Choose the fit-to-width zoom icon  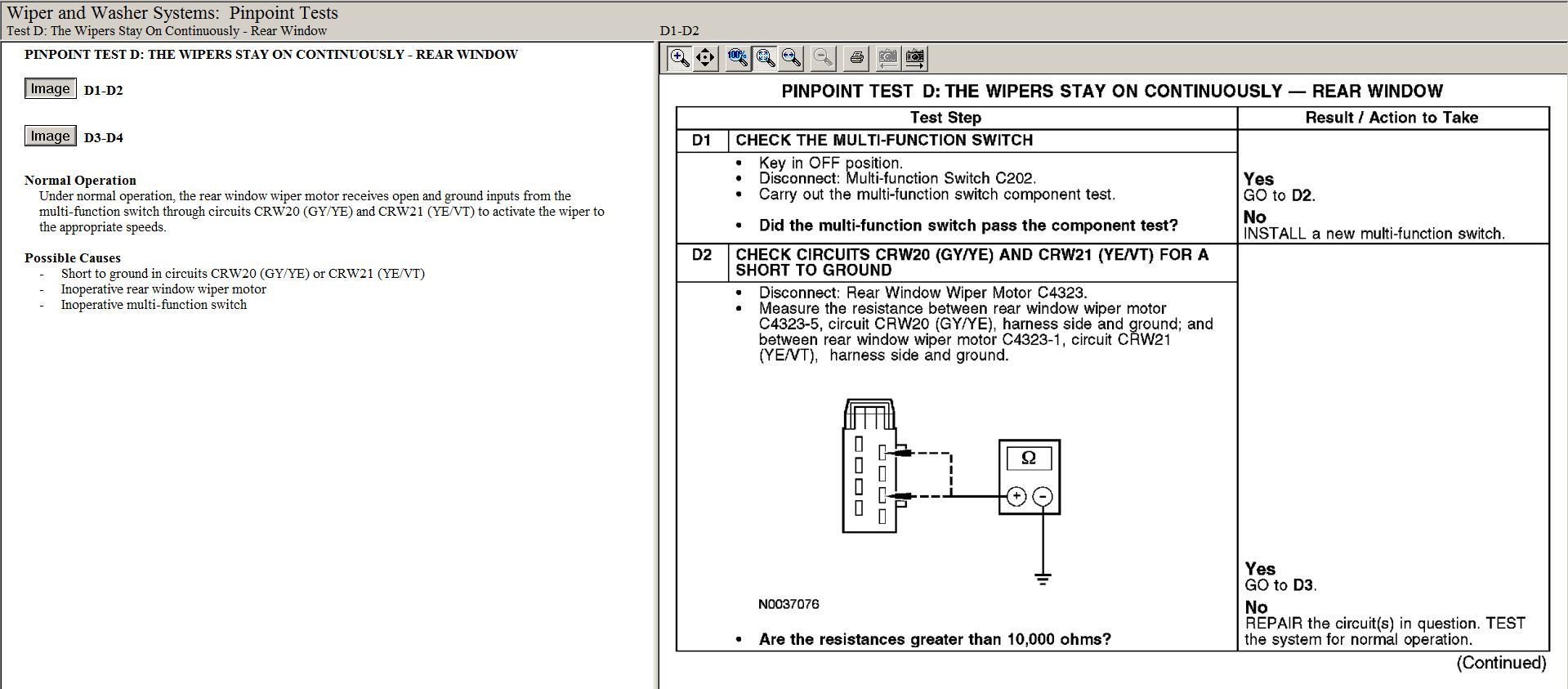pos(792,58)
